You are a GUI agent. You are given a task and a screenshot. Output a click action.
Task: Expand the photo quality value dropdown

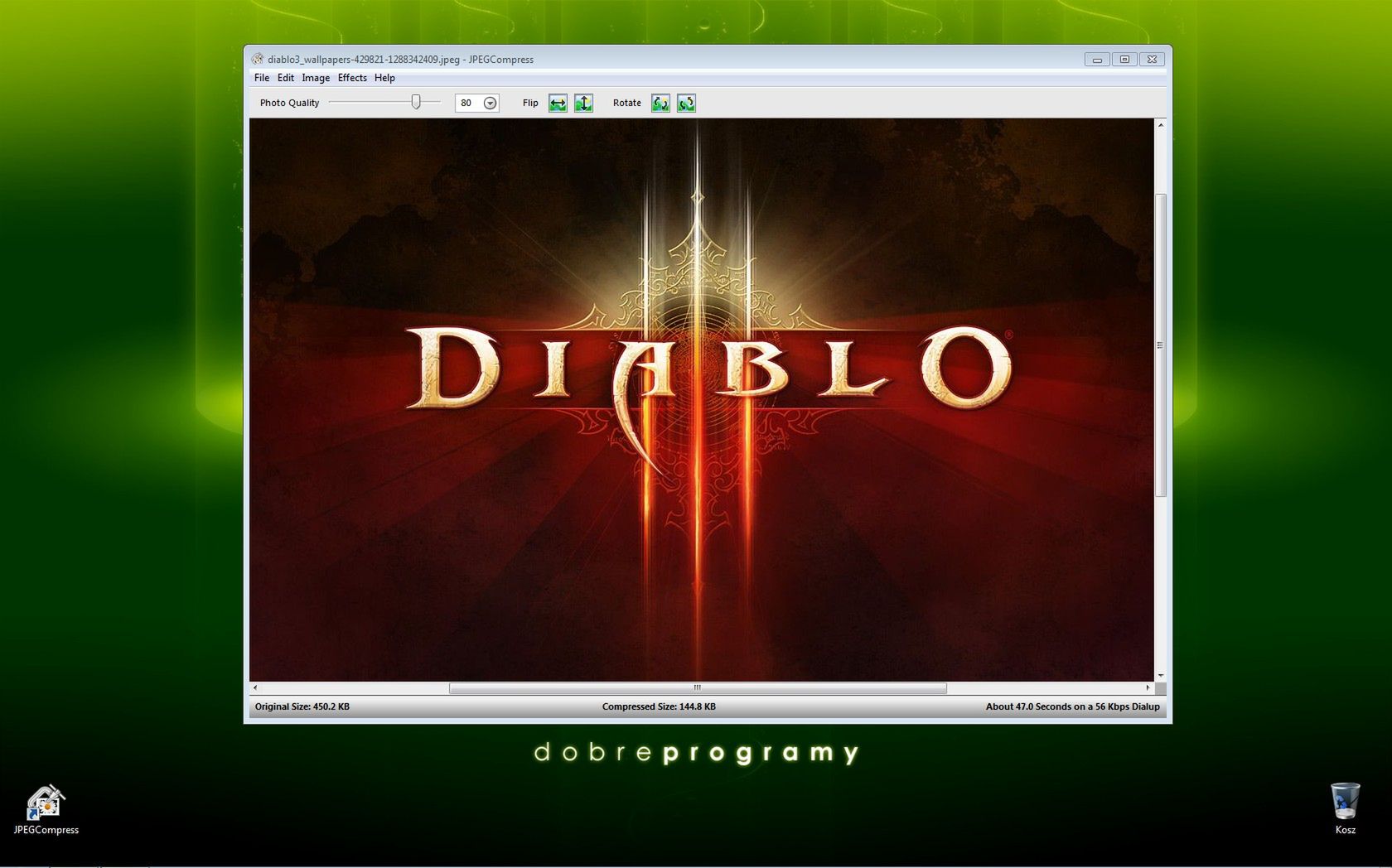[490, 103]
